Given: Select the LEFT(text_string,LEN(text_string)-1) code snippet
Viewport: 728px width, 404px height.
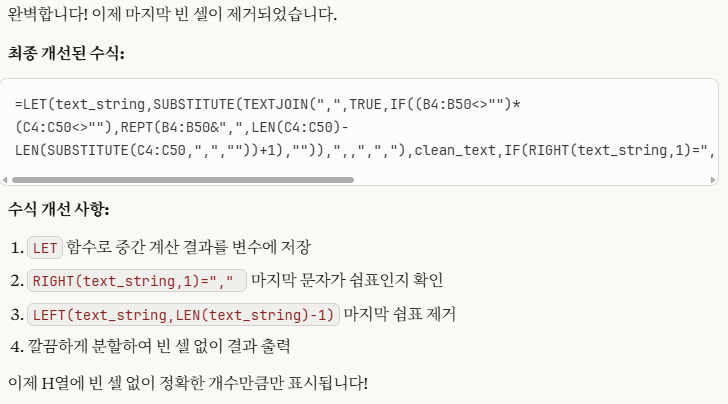Looking at the screenshot, I should tap(183, 315).
